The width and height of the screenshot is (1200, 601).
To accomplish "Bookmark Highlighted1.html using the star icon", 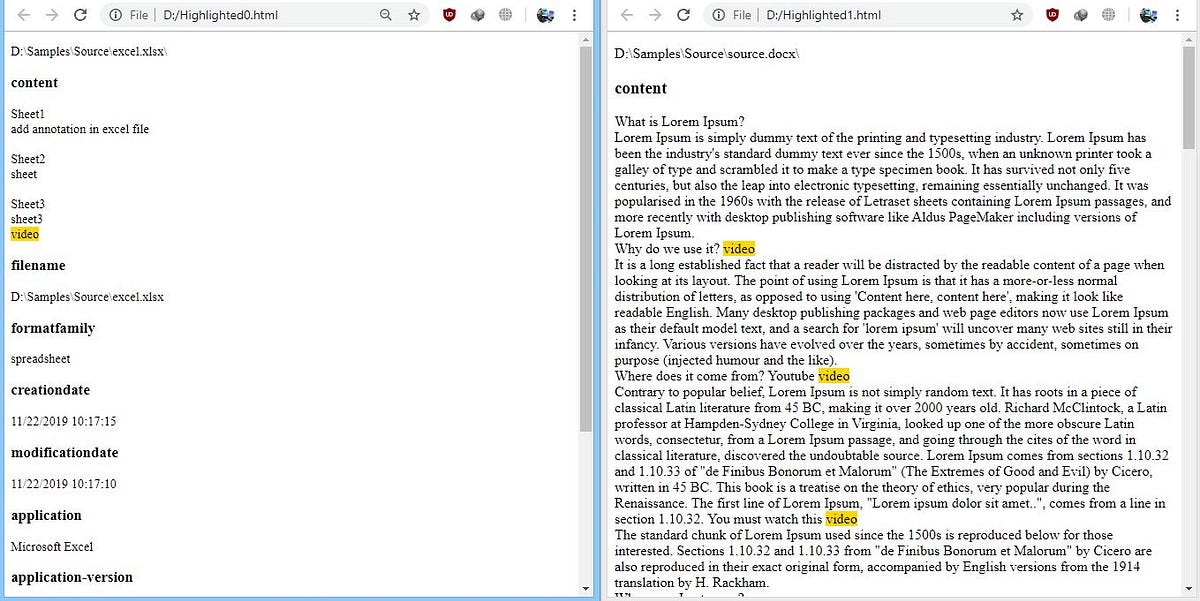I will (1017, 14).
